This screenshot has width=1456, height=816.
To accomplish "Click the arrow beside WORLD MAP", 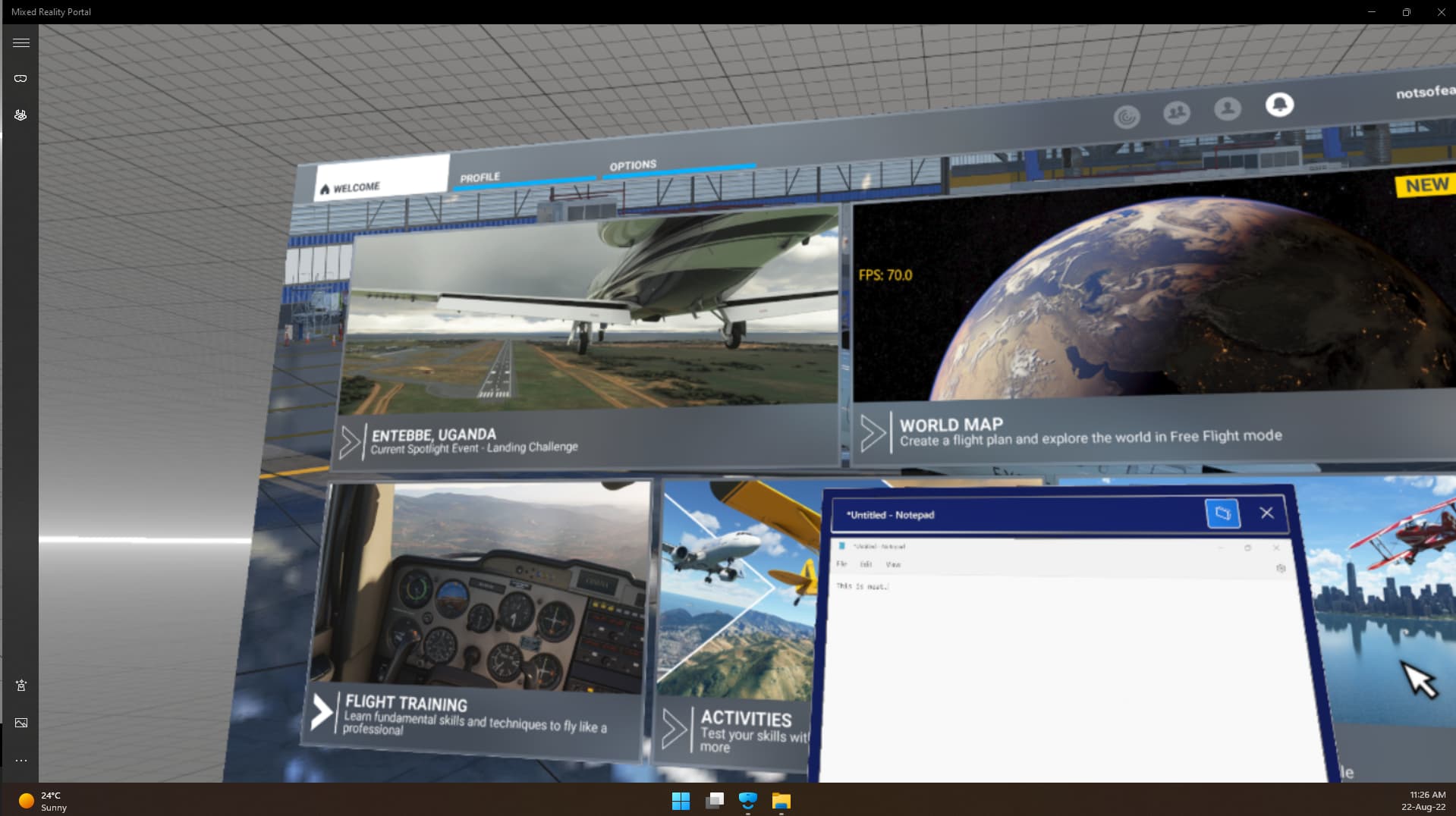I will tap(873, 433).
